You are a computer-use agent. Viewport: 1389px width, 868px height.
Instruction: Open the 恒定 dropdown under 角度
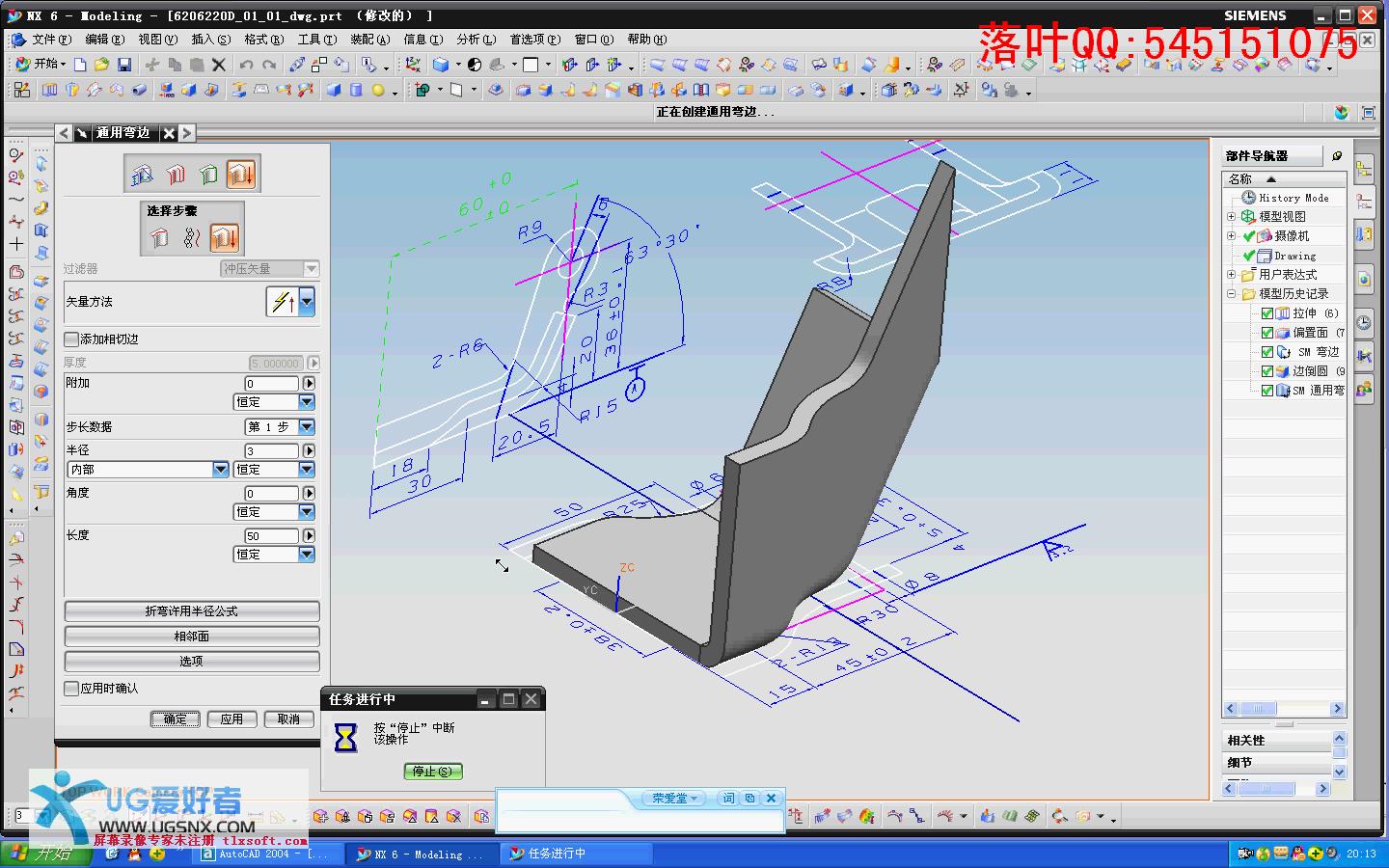[x=307, y=512]
